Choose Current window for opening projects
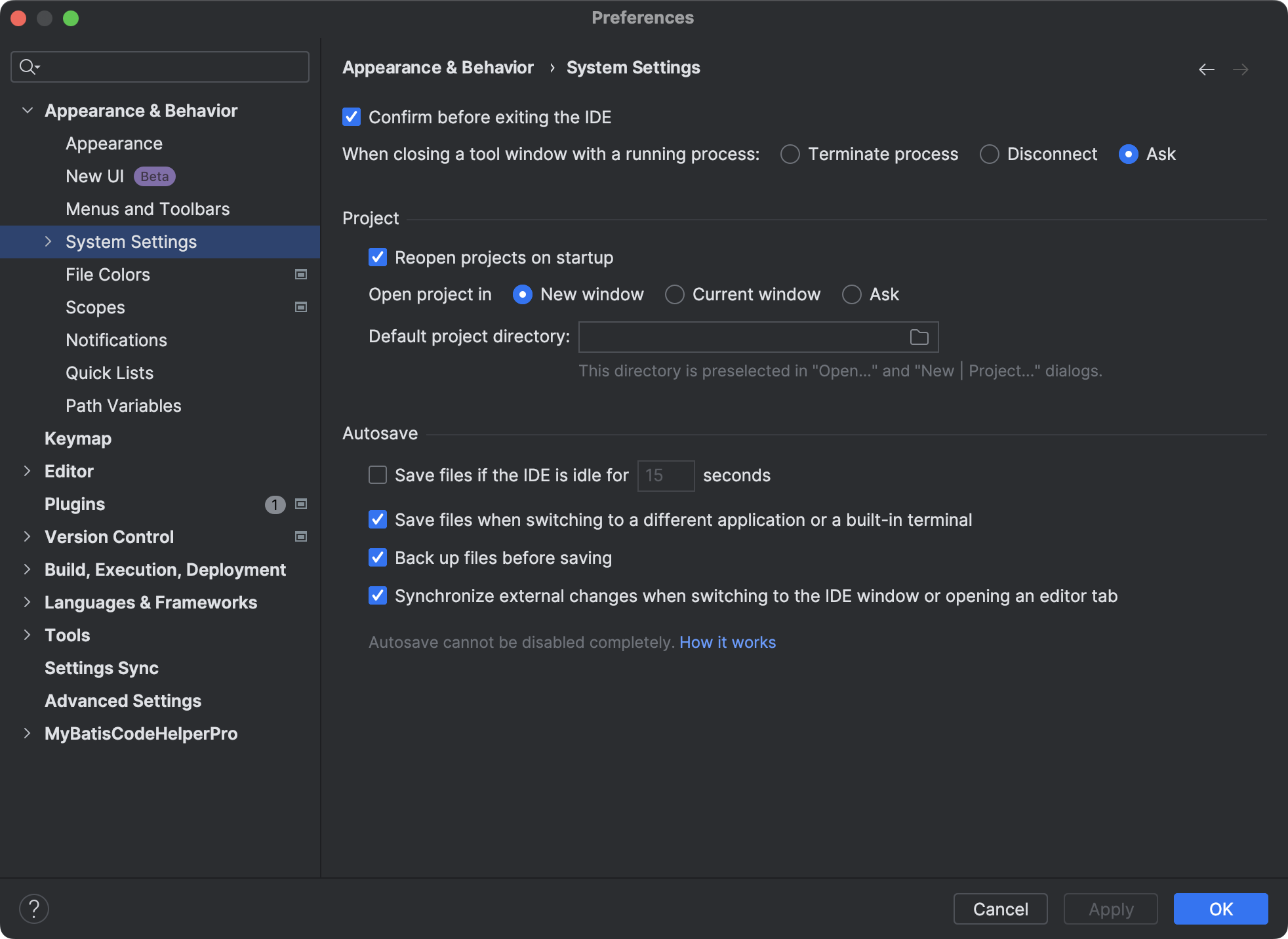 [x=675, y=294]
